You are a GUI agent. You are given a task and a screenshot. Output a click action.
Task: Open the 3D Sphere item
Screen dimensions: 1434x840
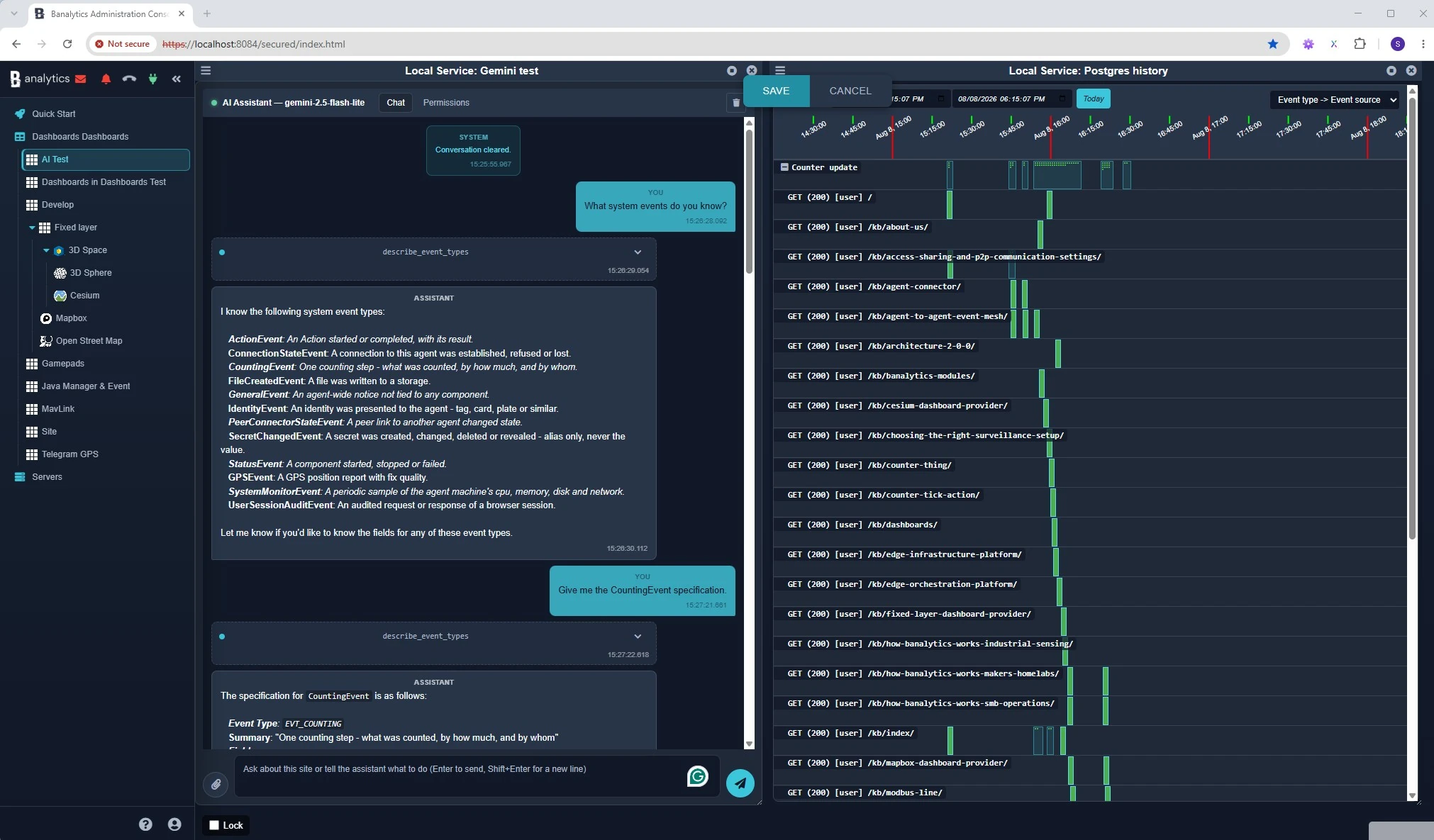click(x=91, y=273)
